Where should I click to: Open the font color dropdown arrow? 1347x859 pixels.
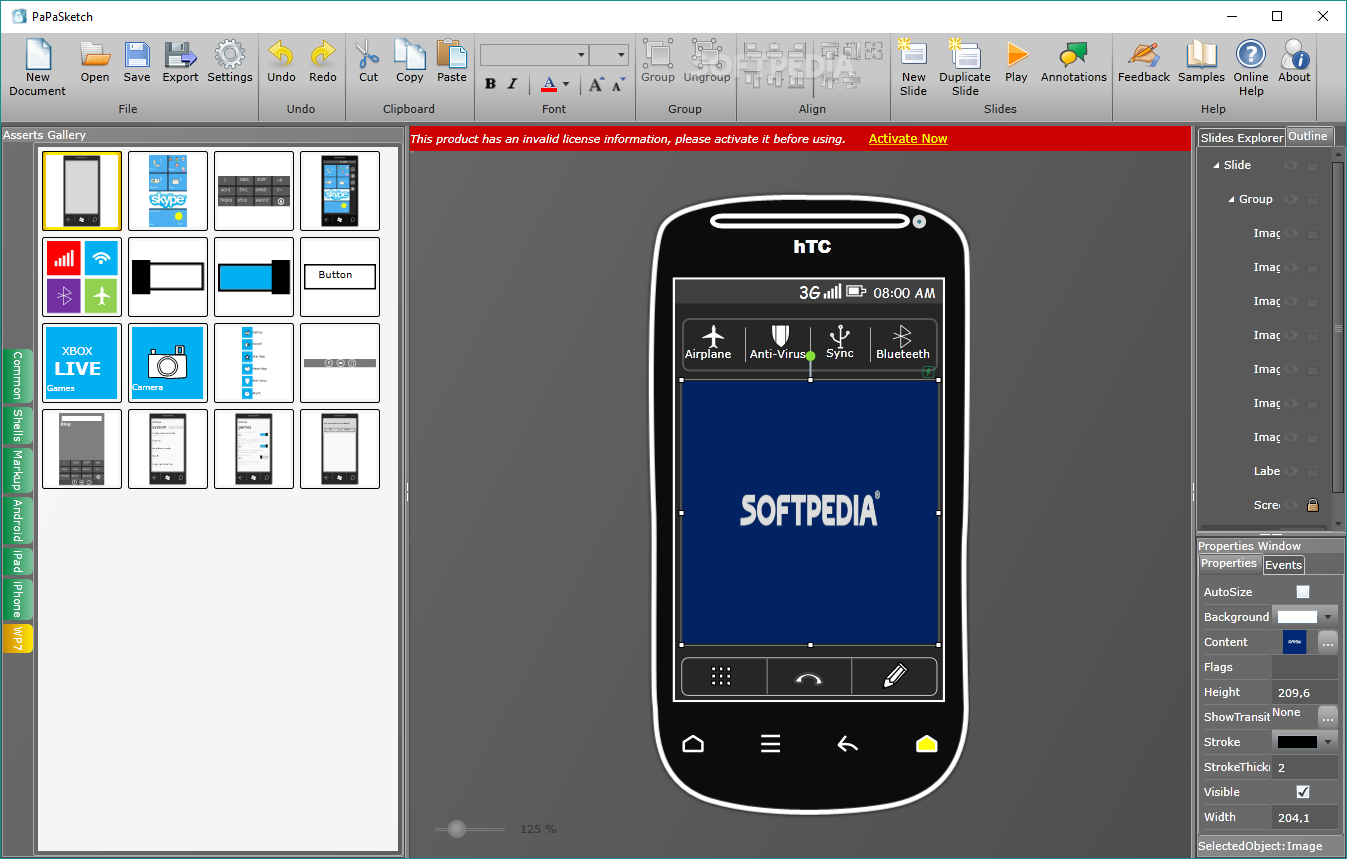[566, 84]
